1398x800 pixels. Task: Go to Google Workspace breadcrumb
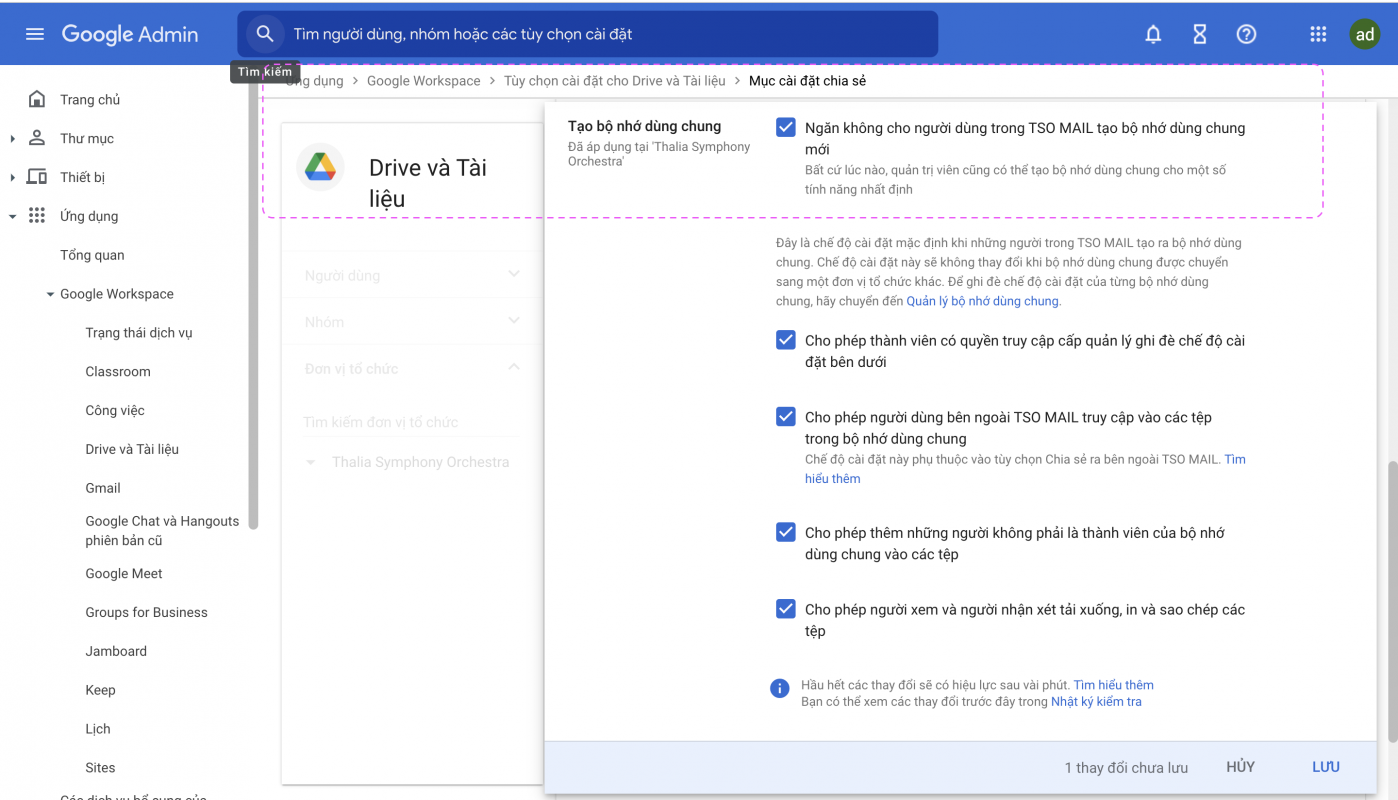click(x=423, y=81)
